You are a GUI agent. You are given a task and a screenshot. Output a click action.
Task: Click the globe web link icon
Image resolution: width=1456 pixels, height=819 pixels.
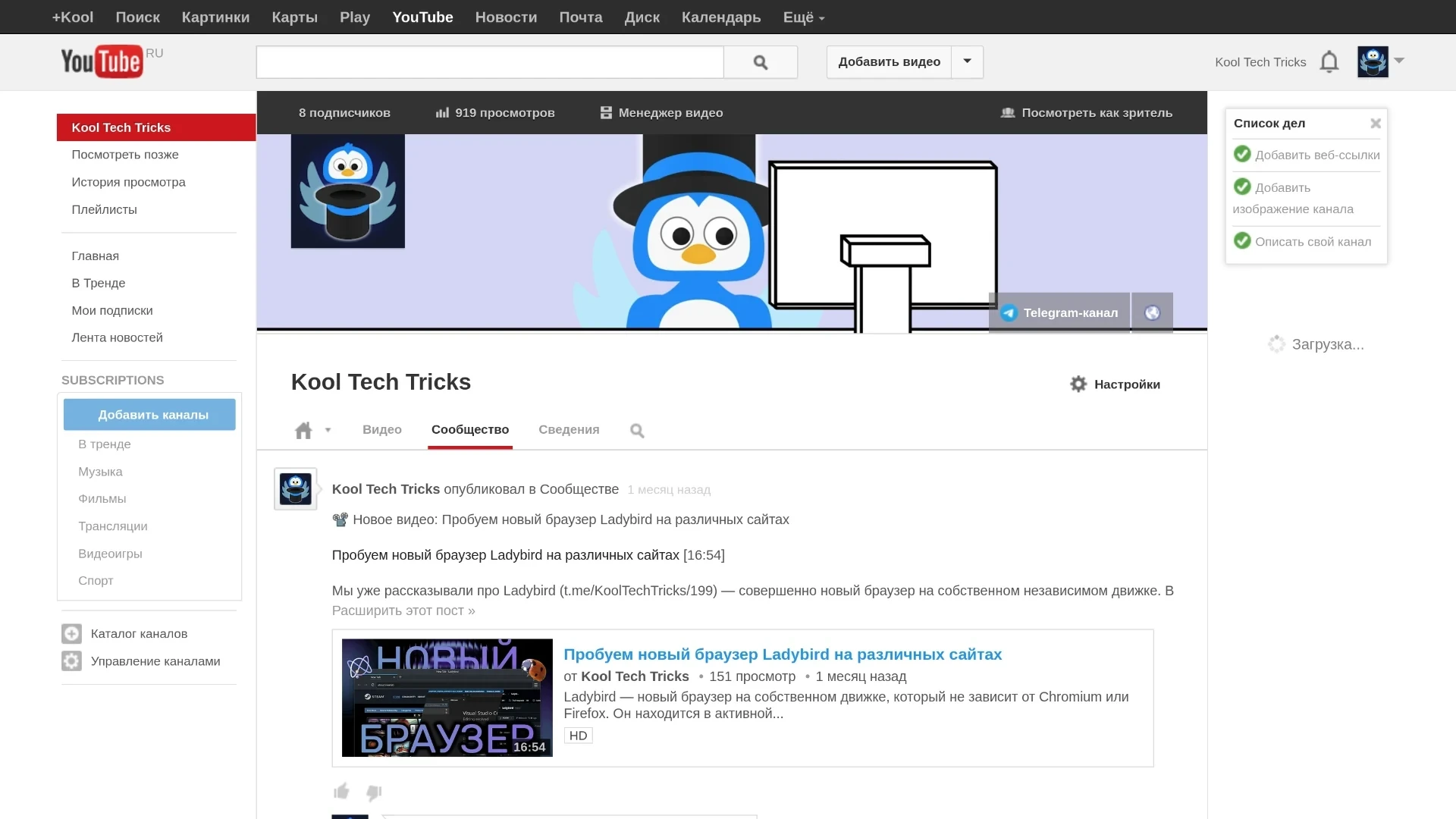pyautogui.click(x=1152, y=312)
